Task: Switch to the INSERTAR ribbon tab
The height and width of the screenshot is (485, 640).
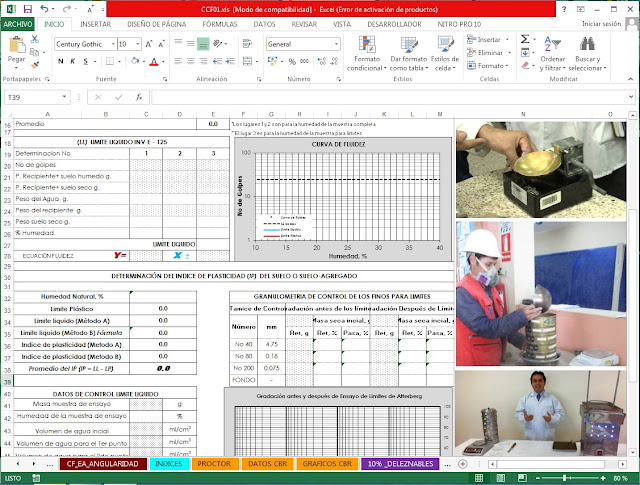Action: (x=96, y=24)
